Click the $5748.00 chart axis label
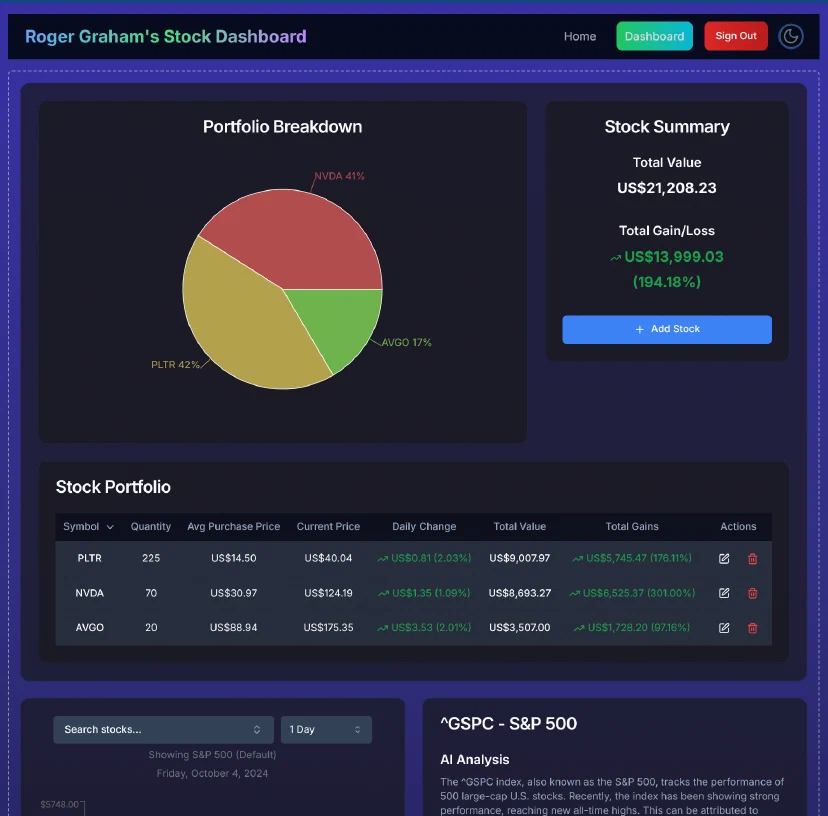 tap(60, 804)
